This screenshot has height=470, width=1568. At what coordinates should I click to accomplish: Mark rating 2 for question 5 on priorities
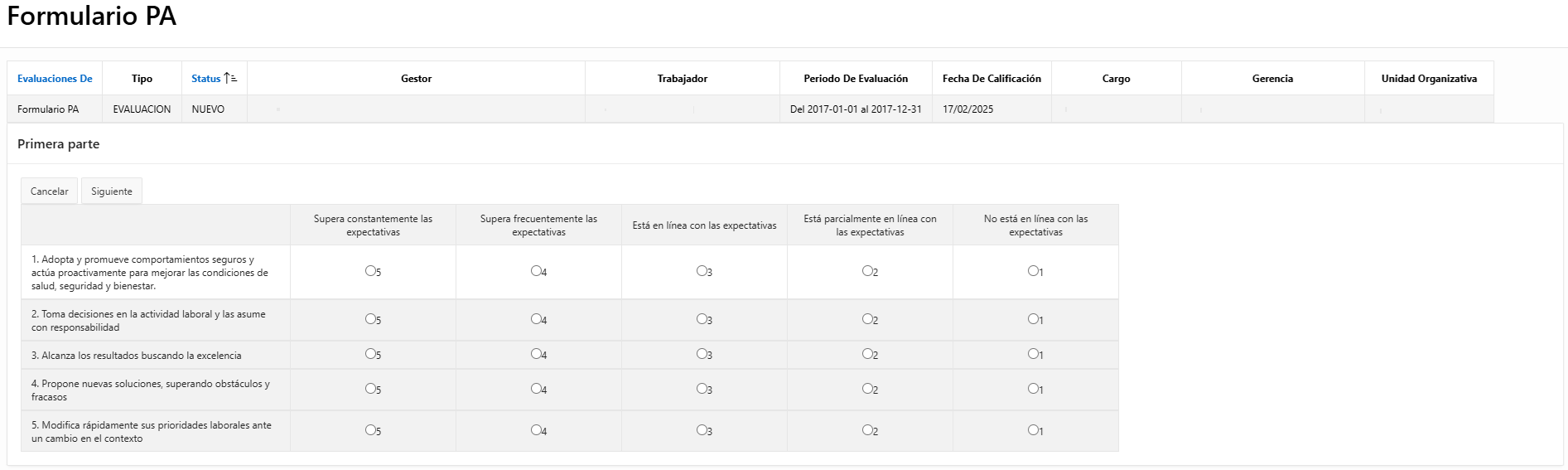pyautogui.click(x=867, y=430)
